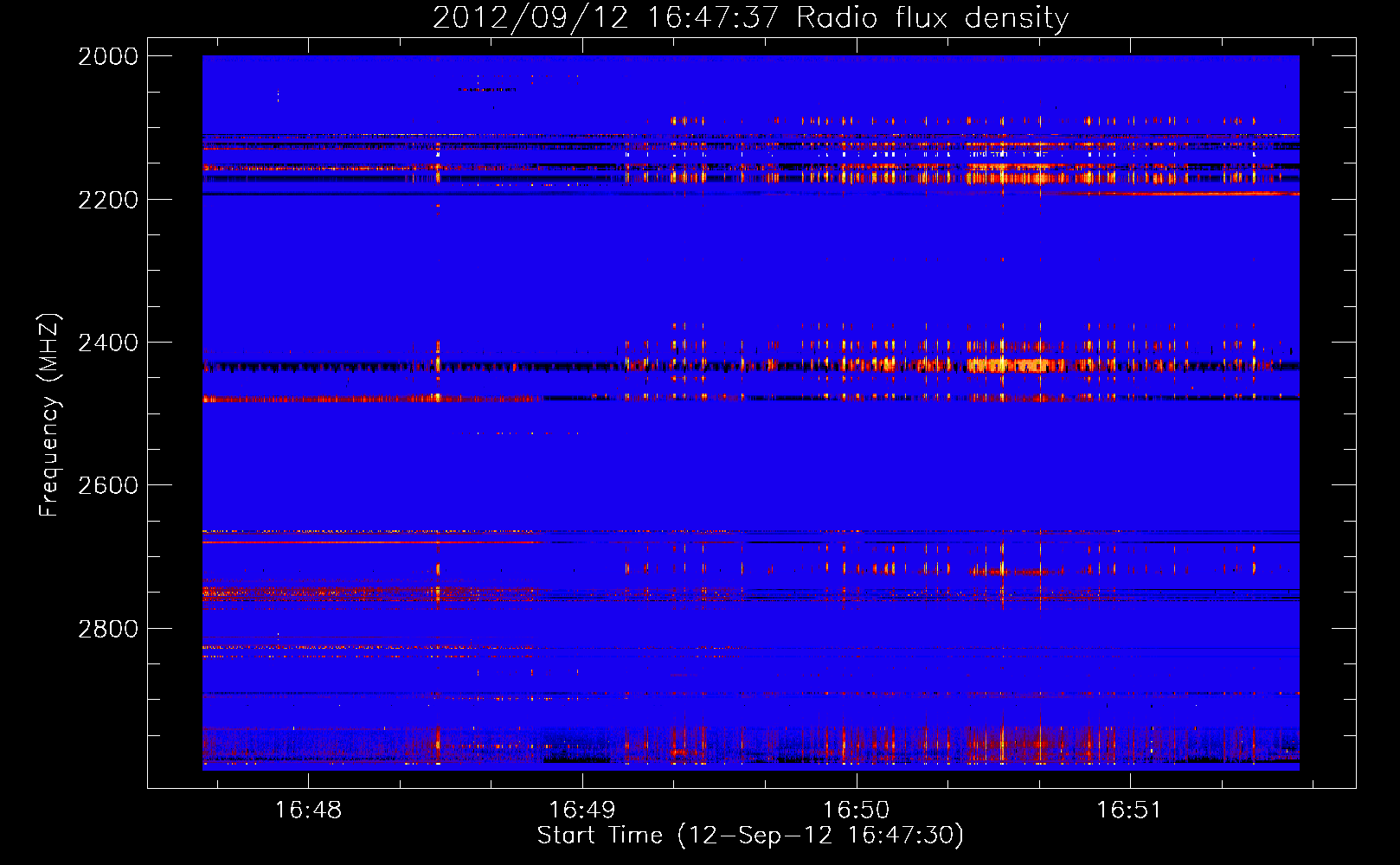Image resolution: width=1400 pixels, height=865 pixels.
Task: Click the 16:51 time tick label
Action: (x=1129, y=810)
